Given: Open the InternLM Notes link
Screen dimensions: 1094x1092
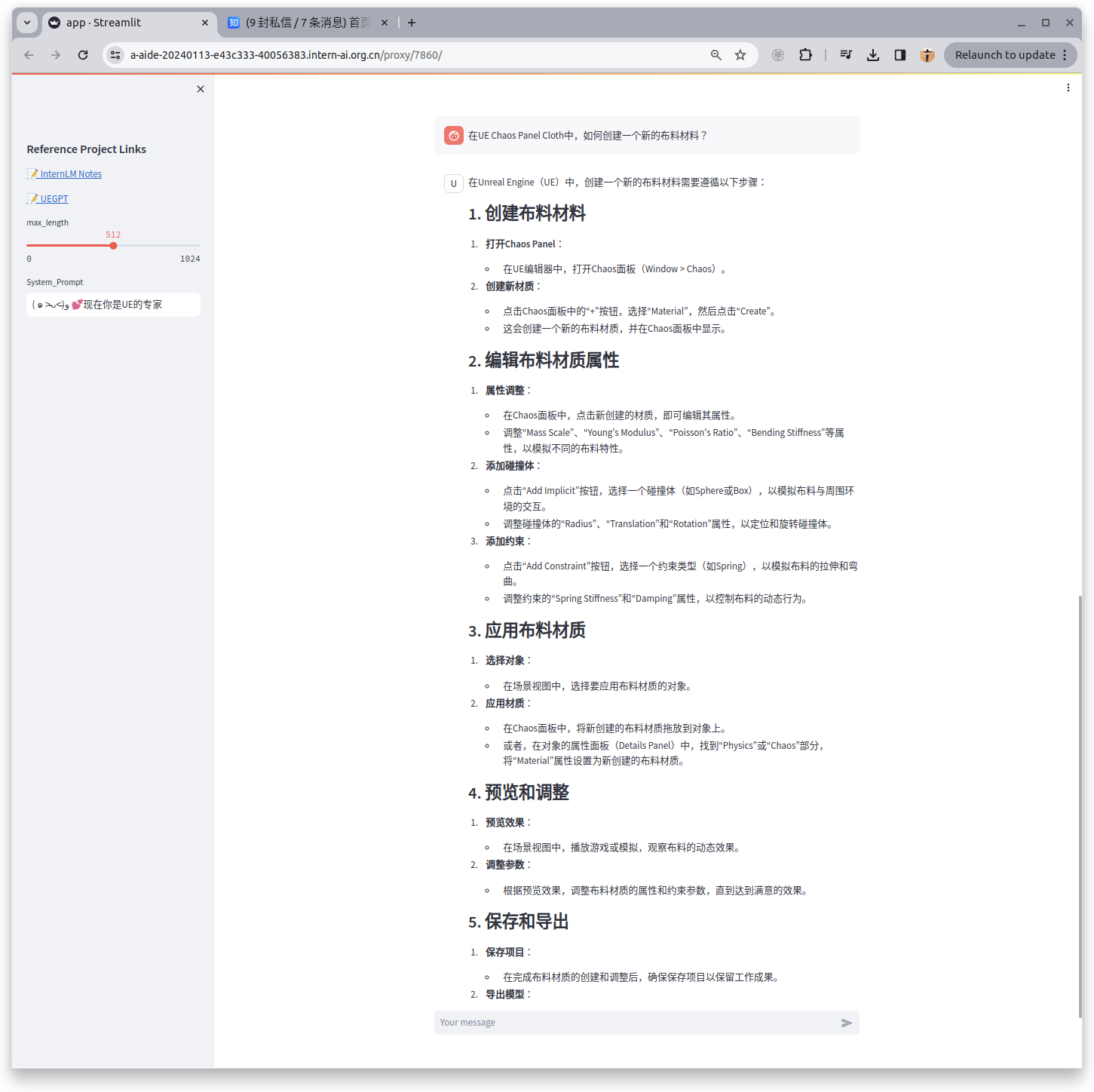Looking at the screenshot, I should pyautogui.click(x=65, y=174).
